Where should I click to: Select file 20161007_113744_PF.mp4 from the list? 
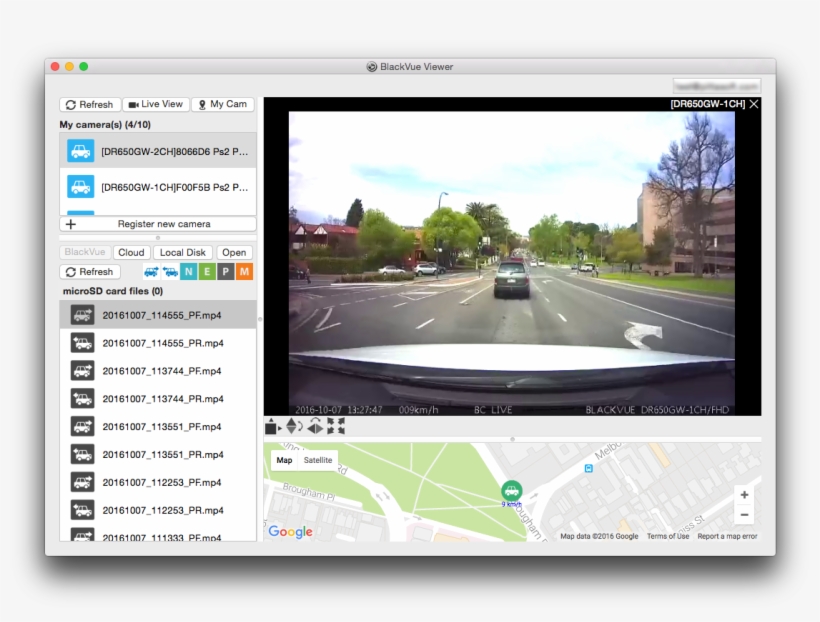157,370
